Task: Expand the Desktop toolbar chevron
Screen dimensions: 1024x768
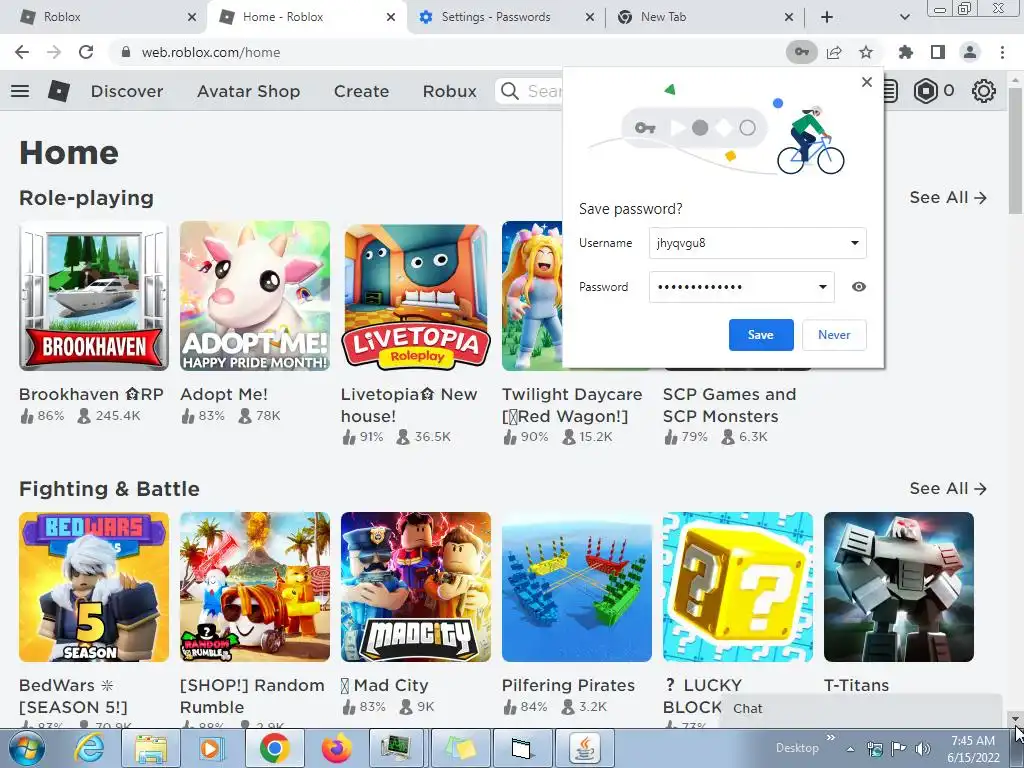Action: point(831,738)
